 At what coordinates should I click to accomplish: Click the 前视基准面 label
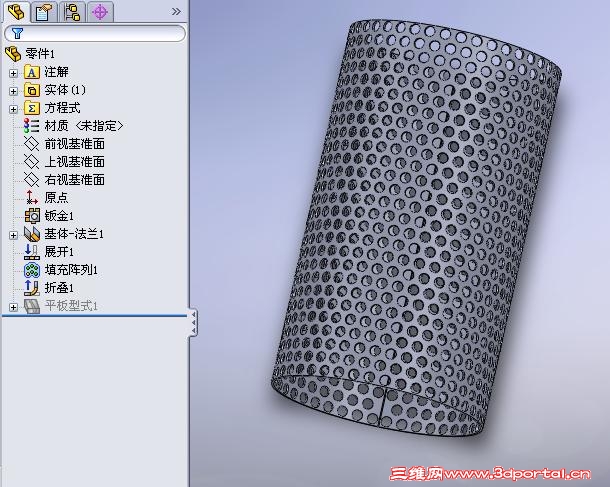74,144
